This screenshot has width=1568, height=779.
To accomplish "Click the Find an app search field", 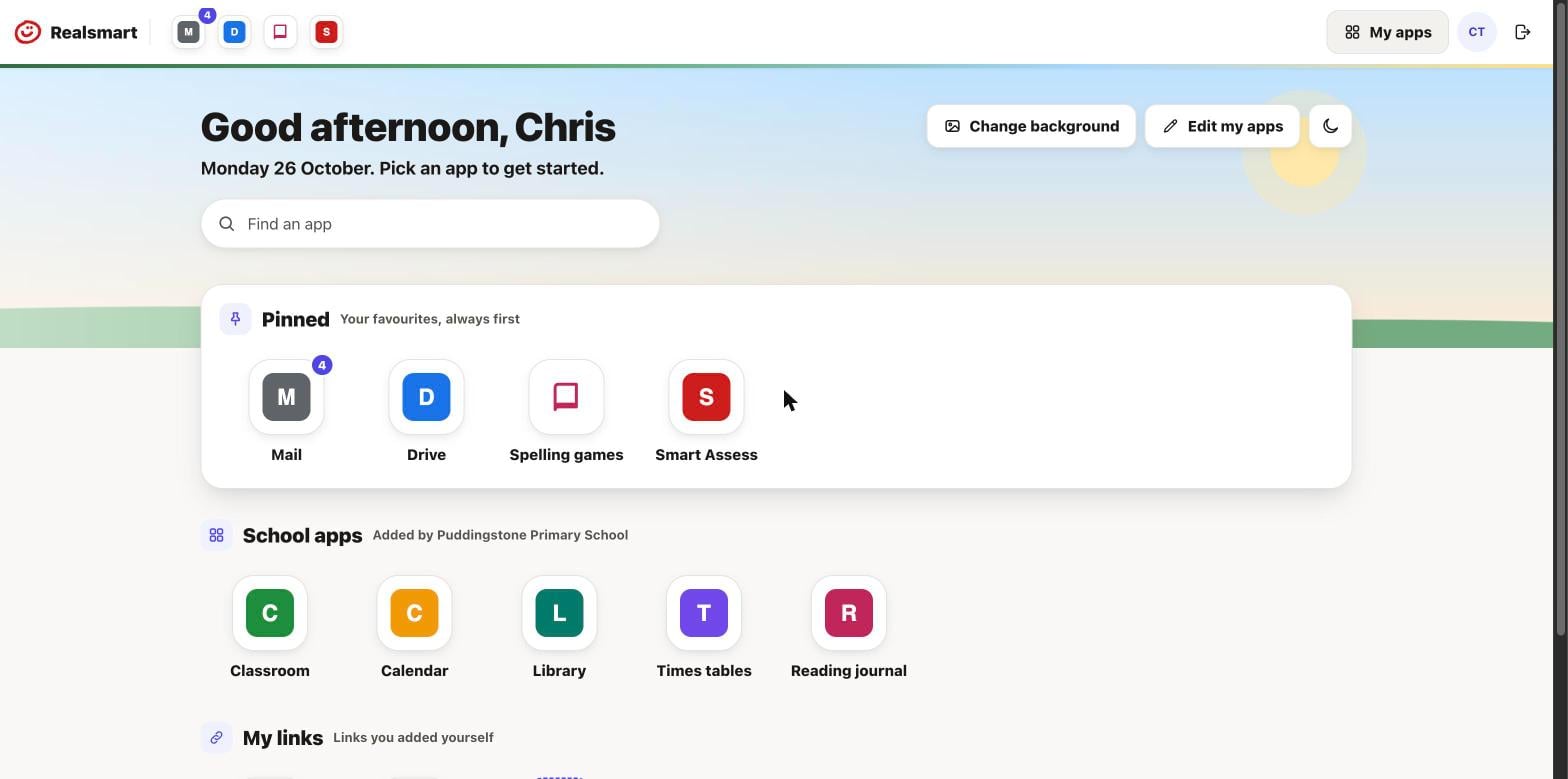I will point(430,224).
